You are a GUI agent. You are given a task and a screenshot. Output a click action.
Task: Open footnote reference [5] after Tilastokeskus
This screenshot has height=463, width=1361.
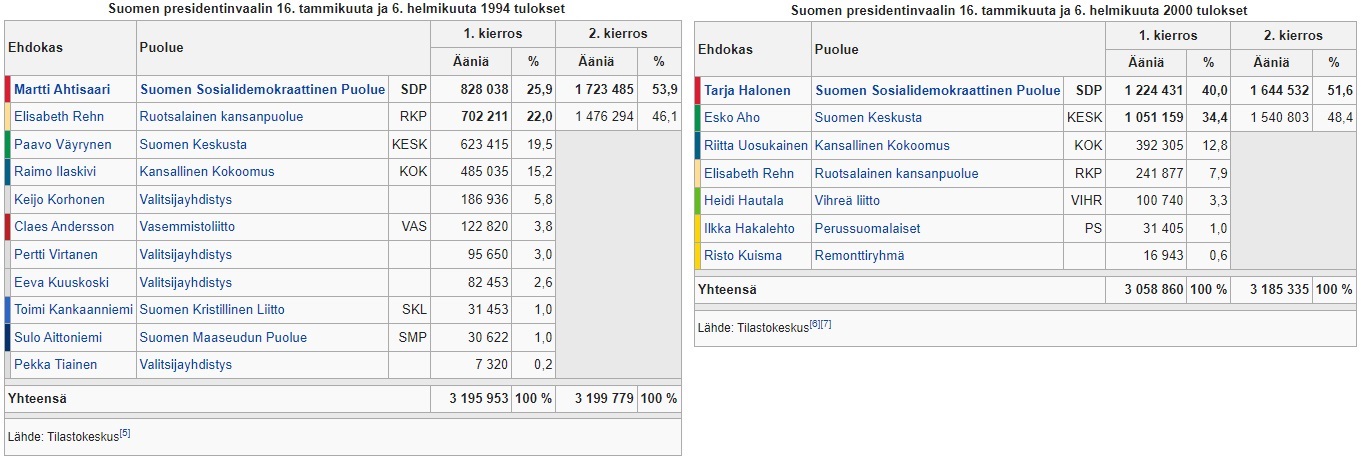[125, 434]
